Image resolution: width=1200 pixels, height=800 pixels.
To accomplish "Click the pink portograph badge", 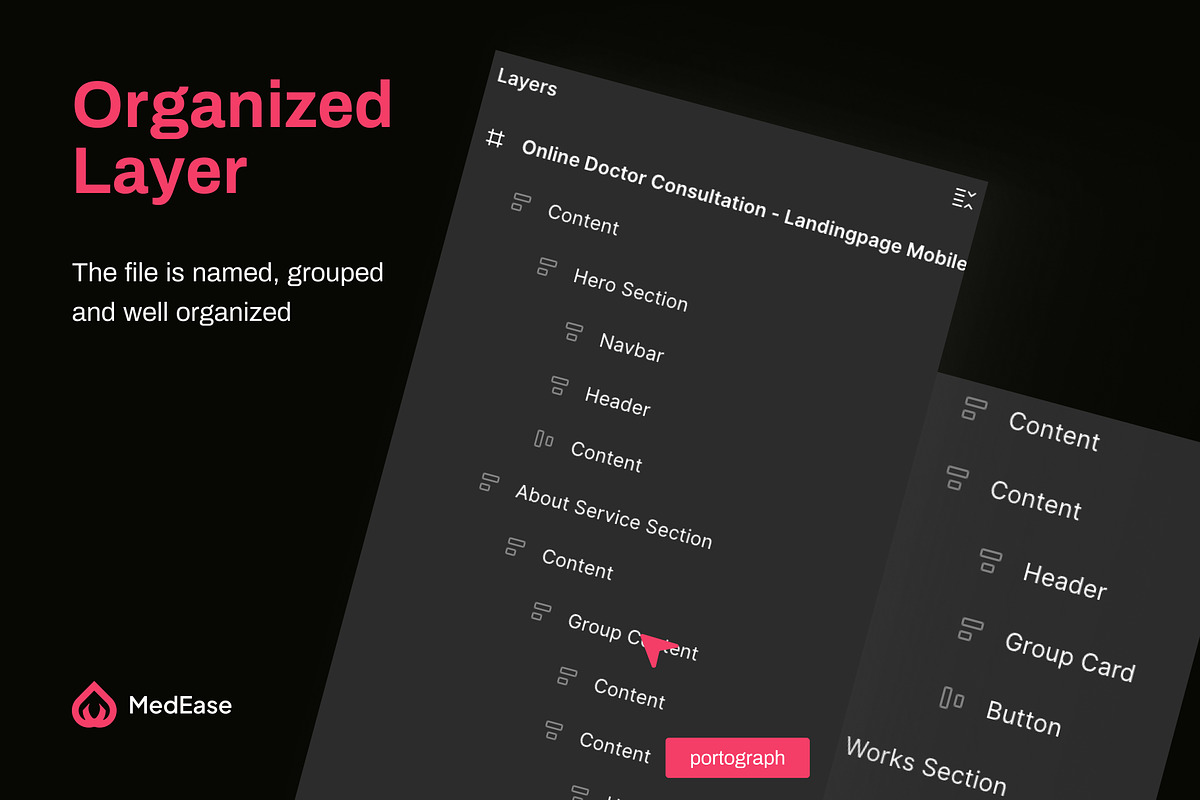I will pyautogui.click(x=737, y=758).
